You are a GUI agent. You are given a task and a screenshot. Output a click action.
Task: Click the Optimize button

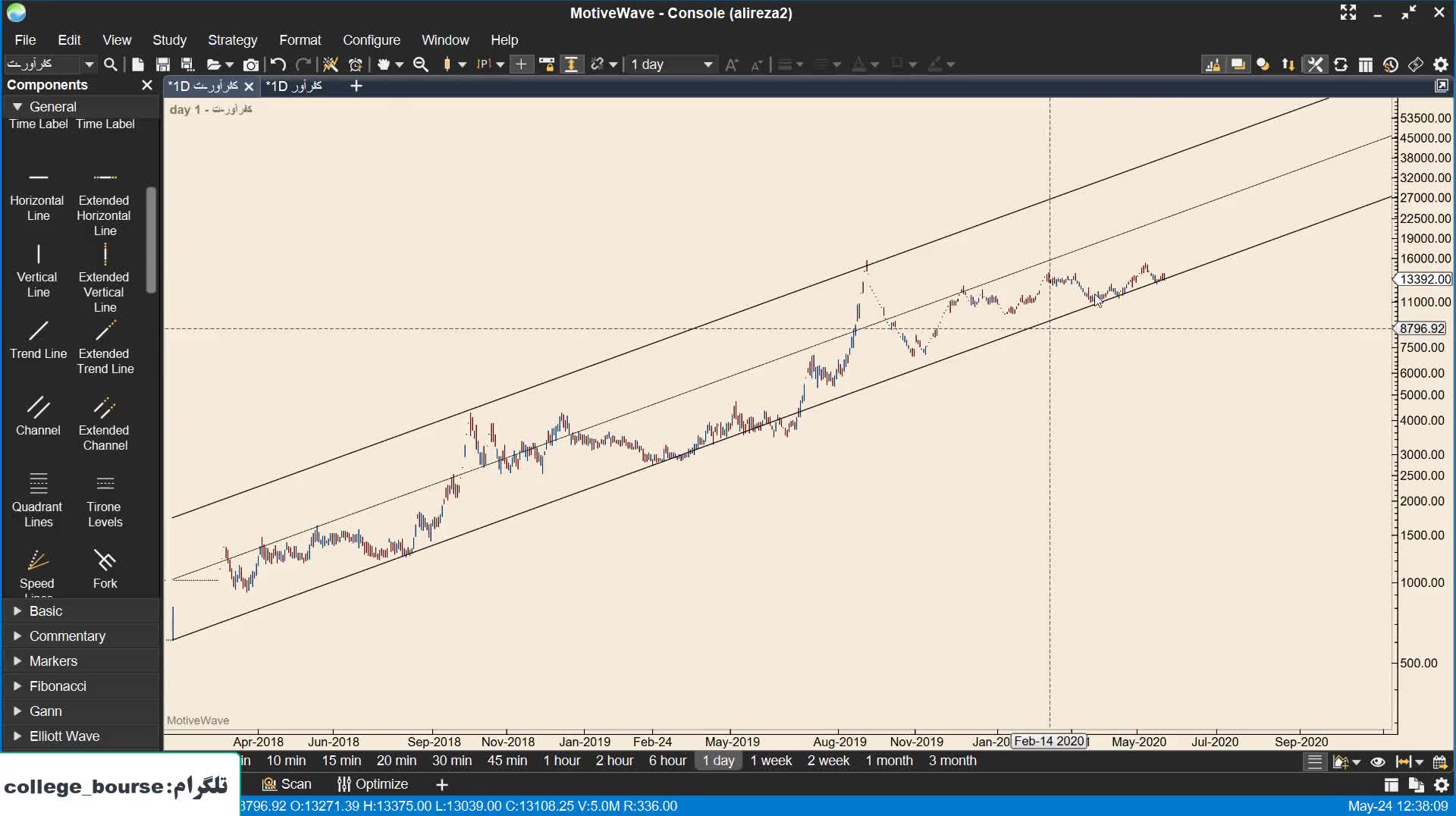point(373,784)
